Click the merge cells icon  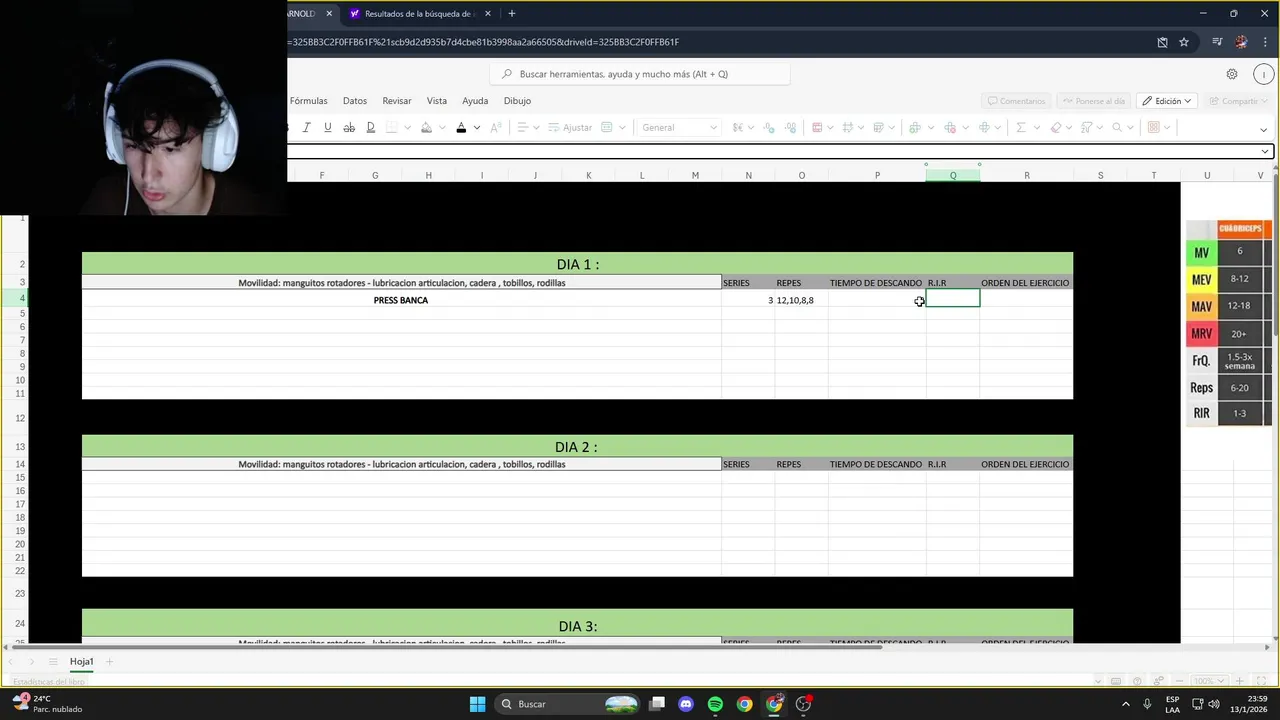tap(607, 127)
